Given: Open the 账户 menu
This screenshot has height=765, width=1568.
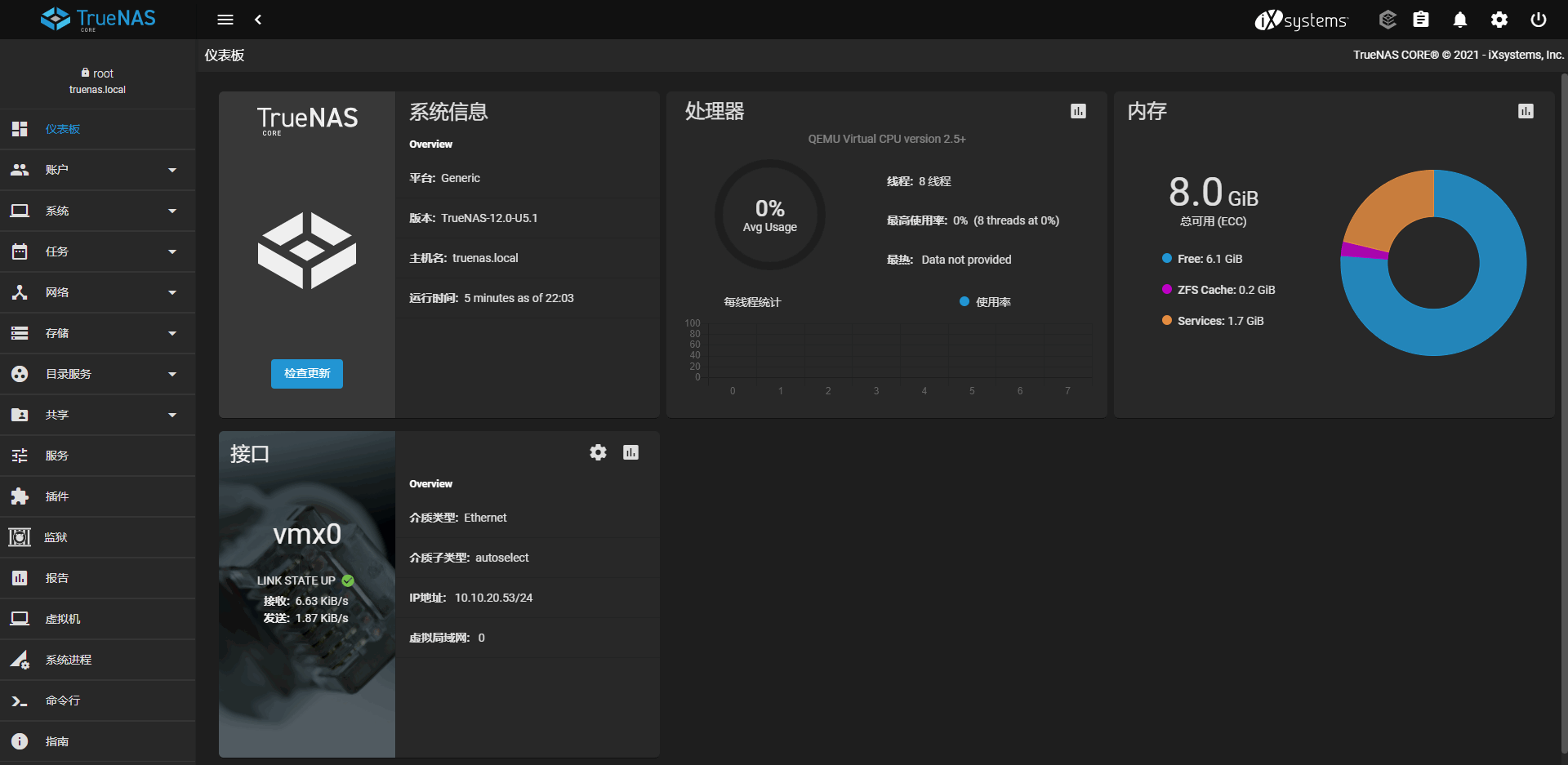Looking at the screenshot, I should click(x=98, y=170).
